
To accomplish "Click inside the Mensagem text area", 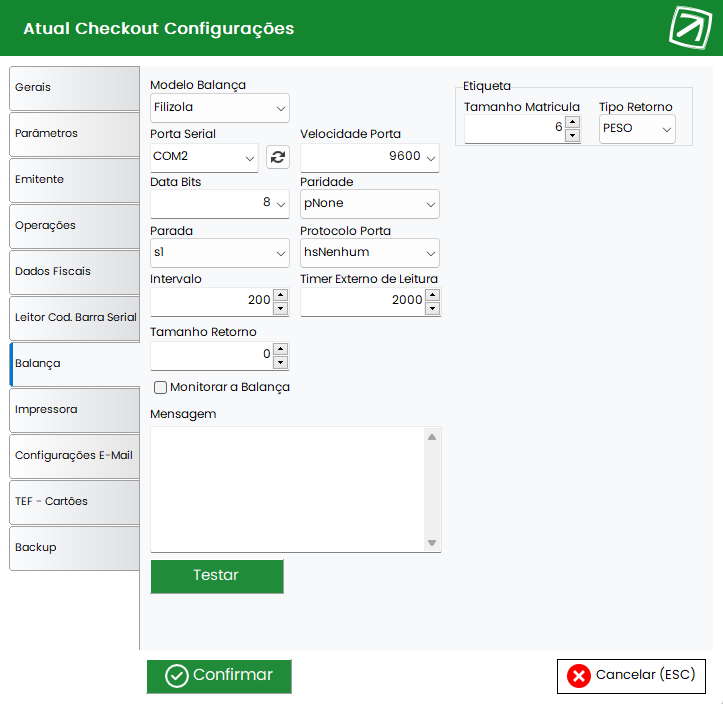I will point(287,489).
